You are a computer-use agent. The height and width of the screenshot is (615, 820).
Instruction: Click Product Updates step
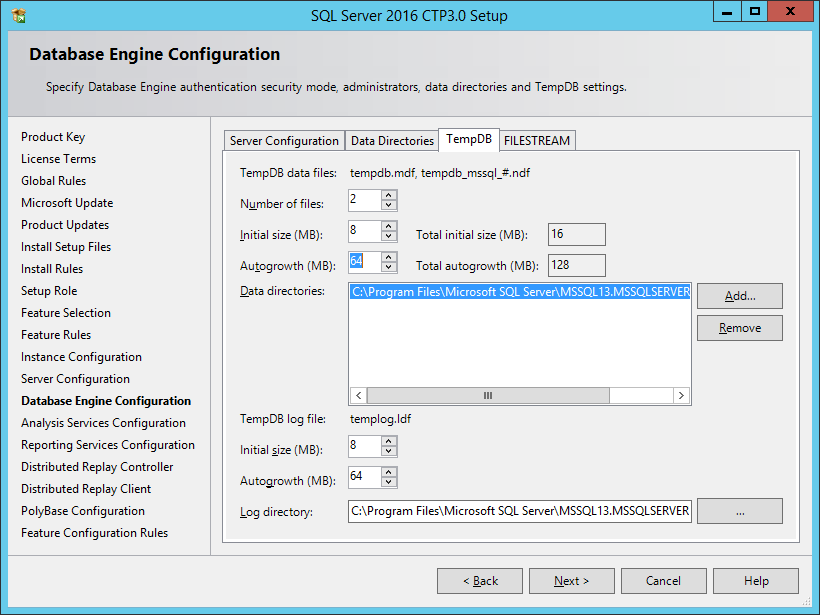coord(65,225)
